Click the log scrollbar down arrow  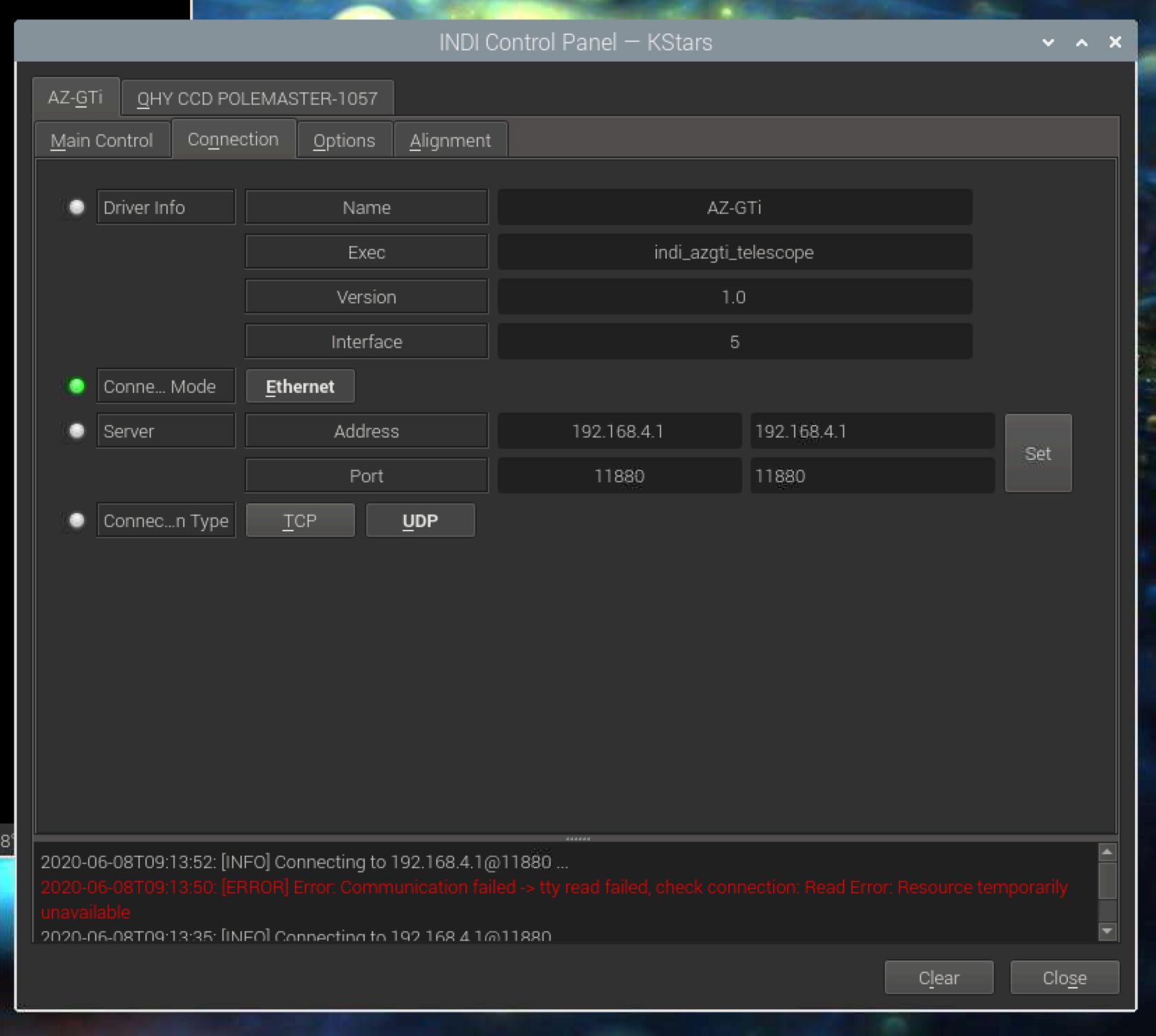click(1107, 931)
